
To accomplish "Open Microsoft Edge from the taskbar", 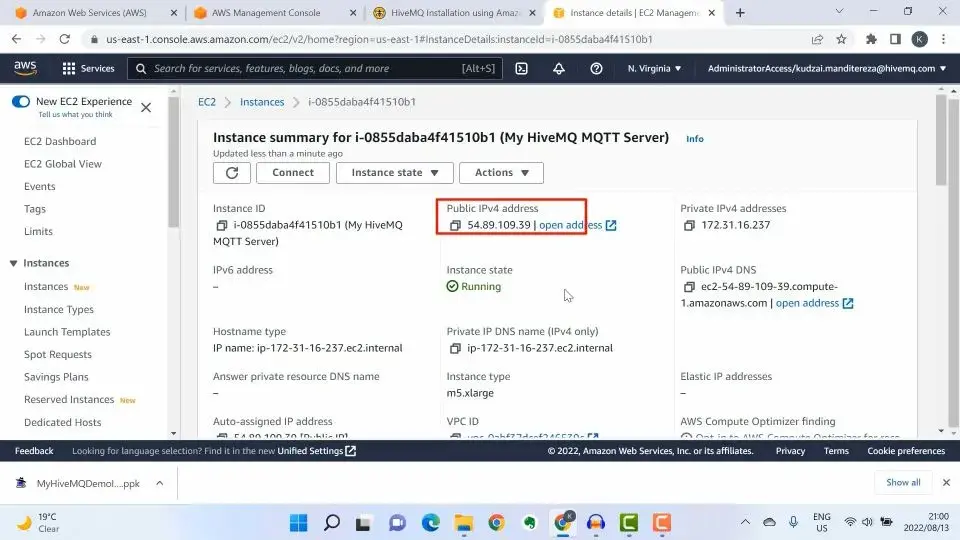I will click(x=430, y=523).
